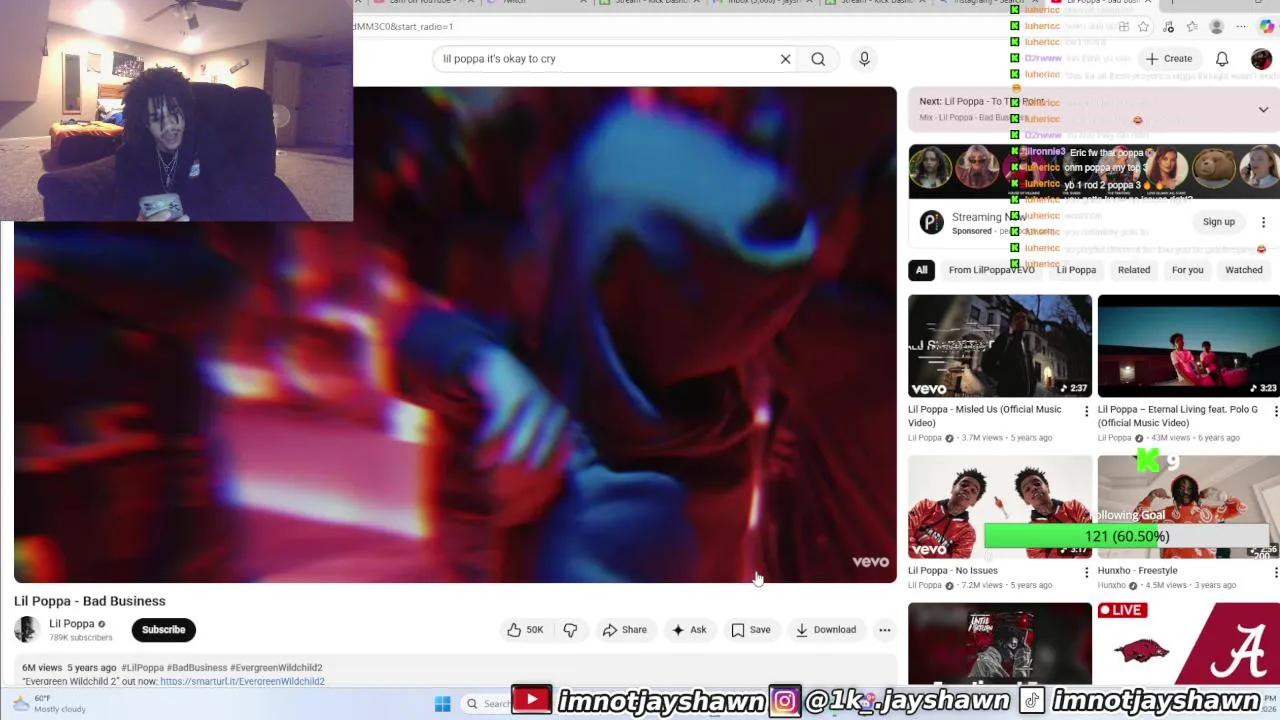Open Lil Poppa - No Issues title

pyautogui.click(x=953, y=571)
